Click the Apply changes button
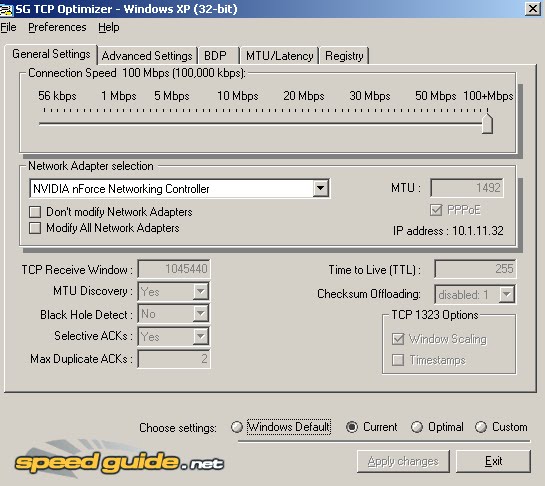Image resolution: width=545 pixels, height=486 pixels. [403, 461]
